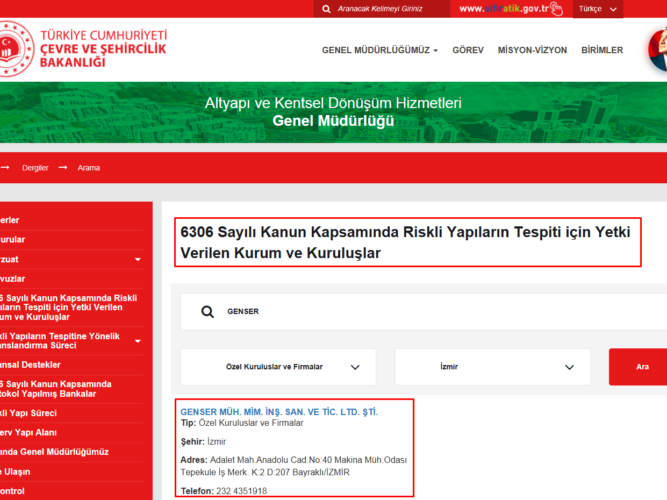Click the Türkiye Cumhuriyeti Çevre ve Şehircilik Bakanlığı title

(103, 49)
